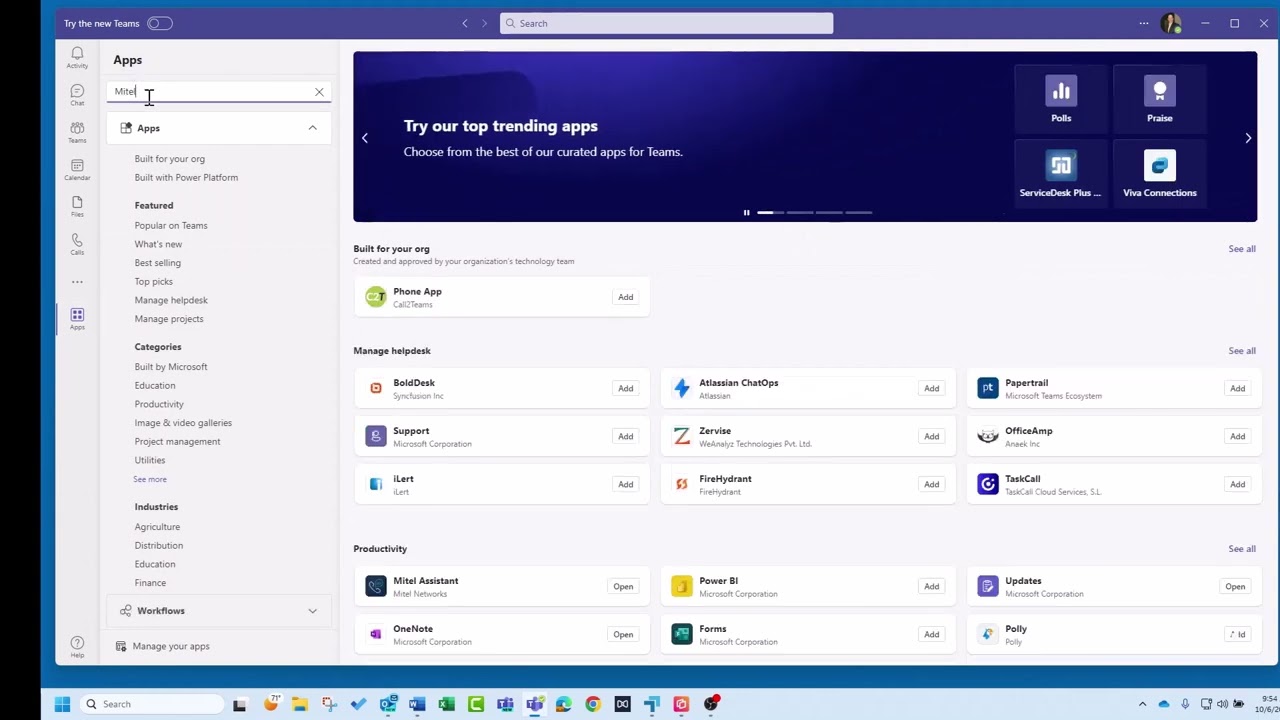Click See more under Categories
The width and height of the screenshot is (1280, 720).
coord(150,479)
